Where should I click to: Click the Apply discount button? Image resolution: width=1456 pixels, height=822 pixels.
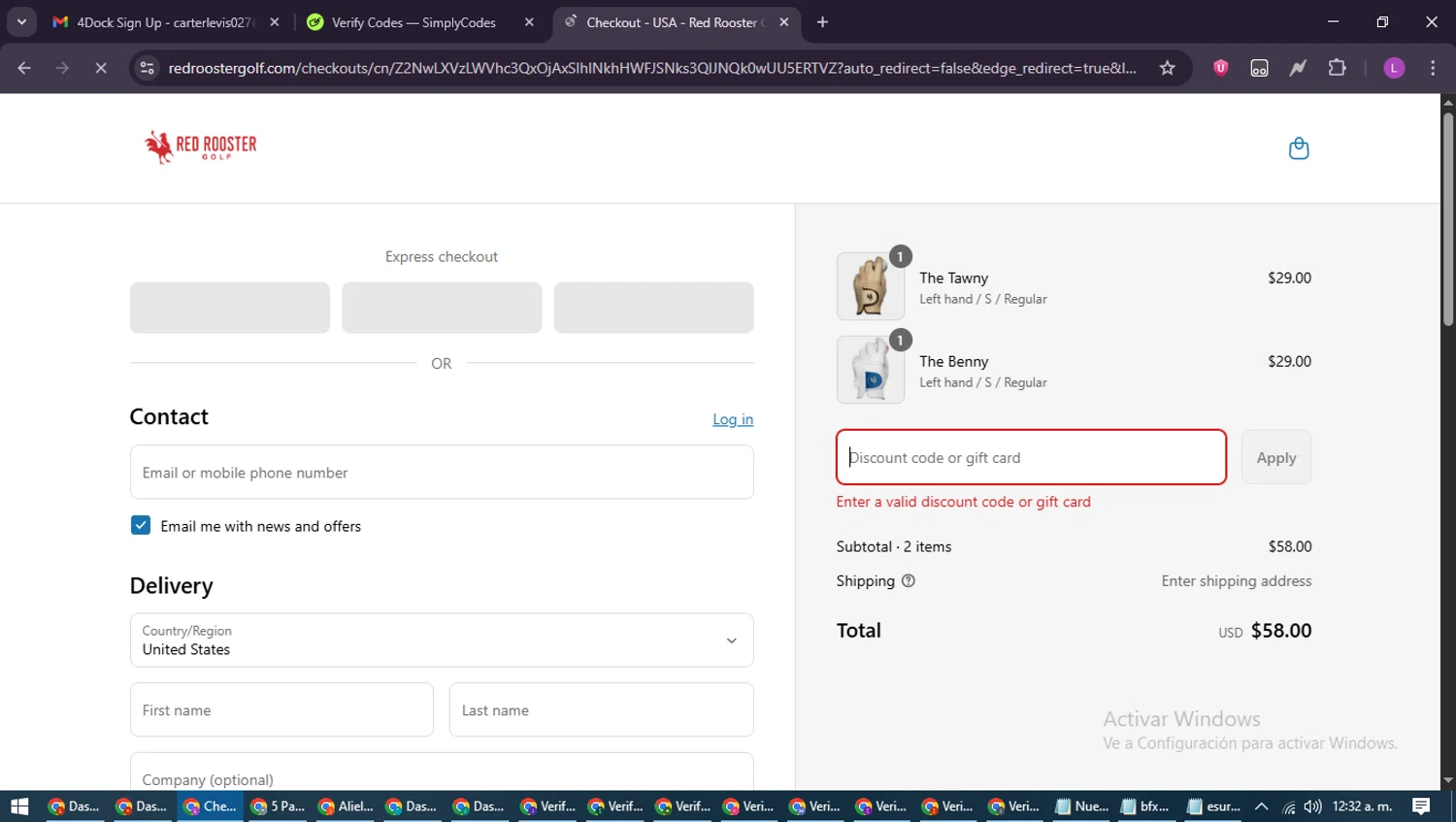(1276, 457)
